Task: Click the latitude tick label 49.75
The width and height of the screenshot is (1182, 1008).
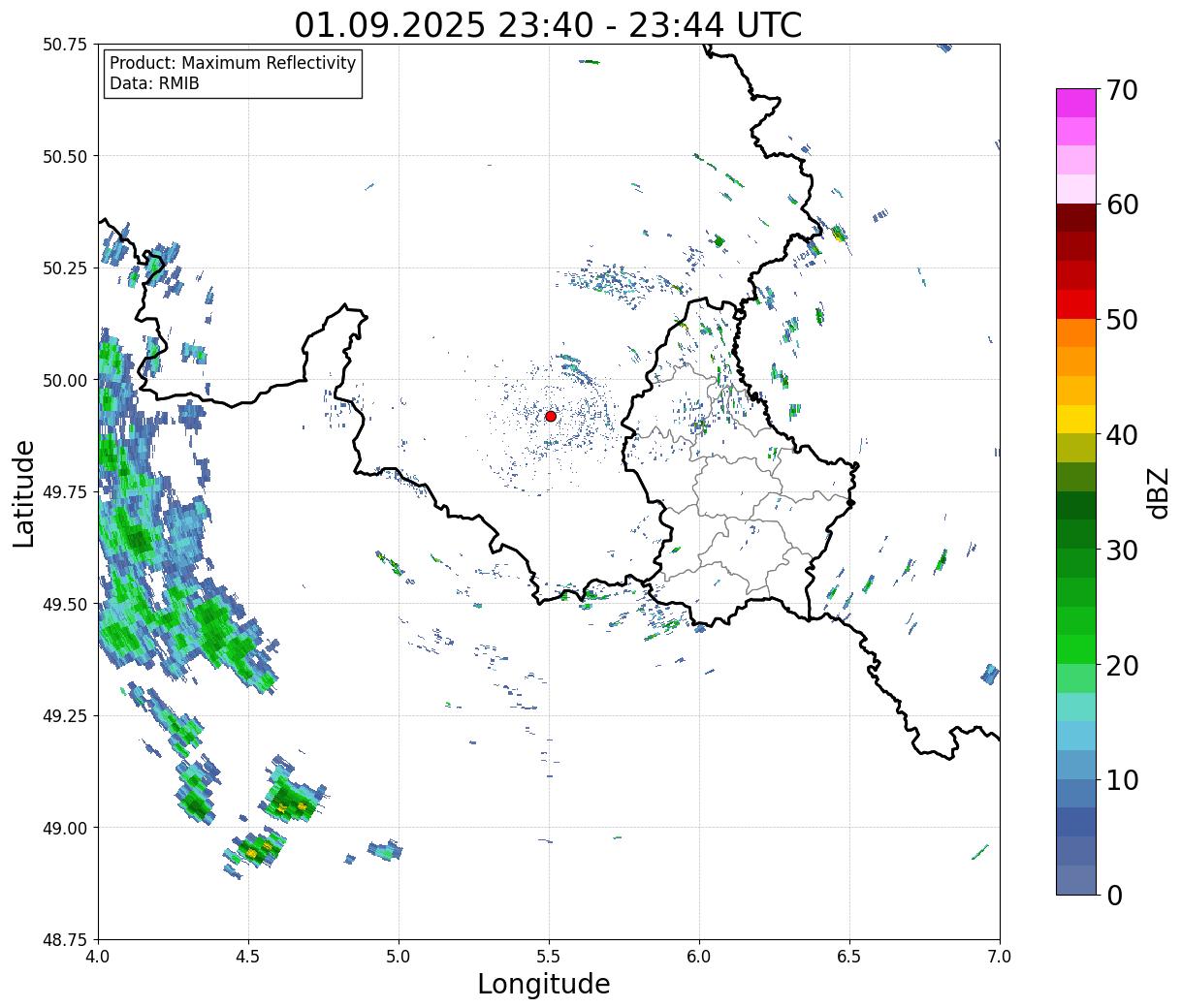Action: pos(65,492)
